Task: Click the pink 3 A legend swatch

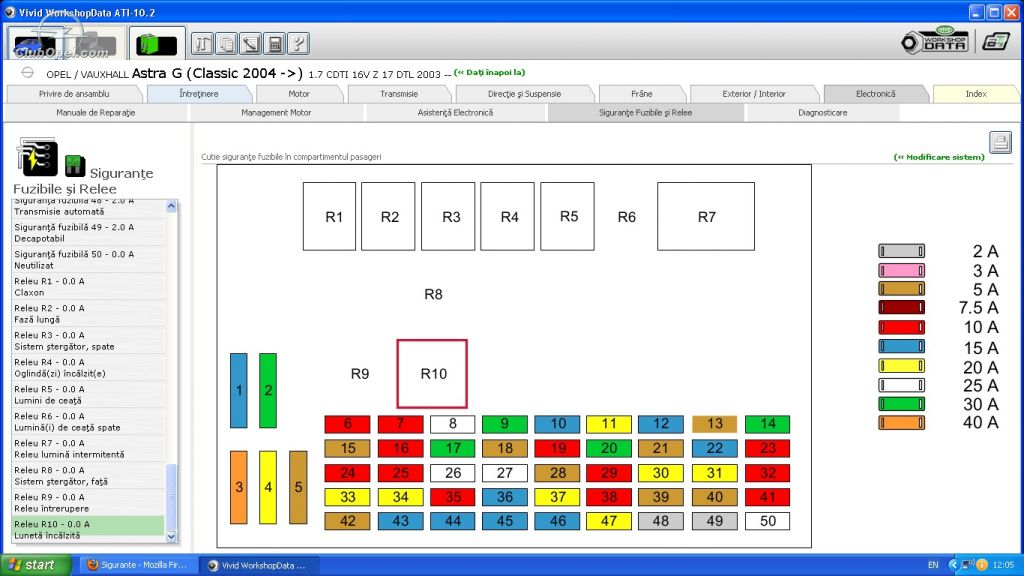Action: point(901,270)
